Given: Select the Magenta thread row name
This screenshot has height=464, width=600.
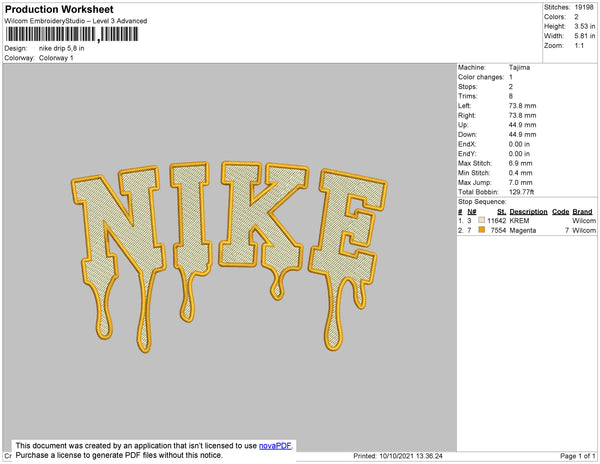Looking at the screenshot, I should coord(524,230).
